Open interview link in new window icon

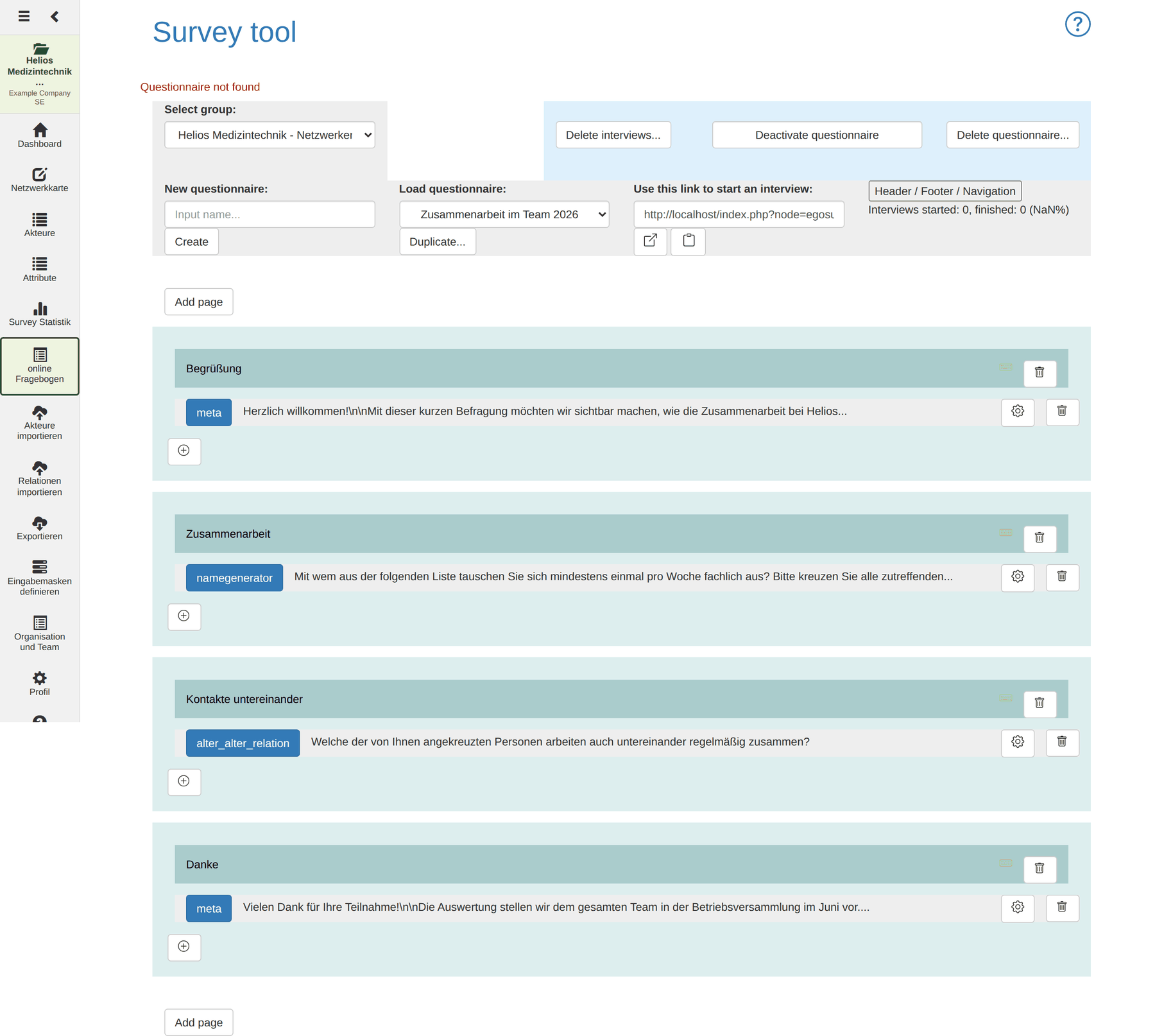click(x=650, y=241)
